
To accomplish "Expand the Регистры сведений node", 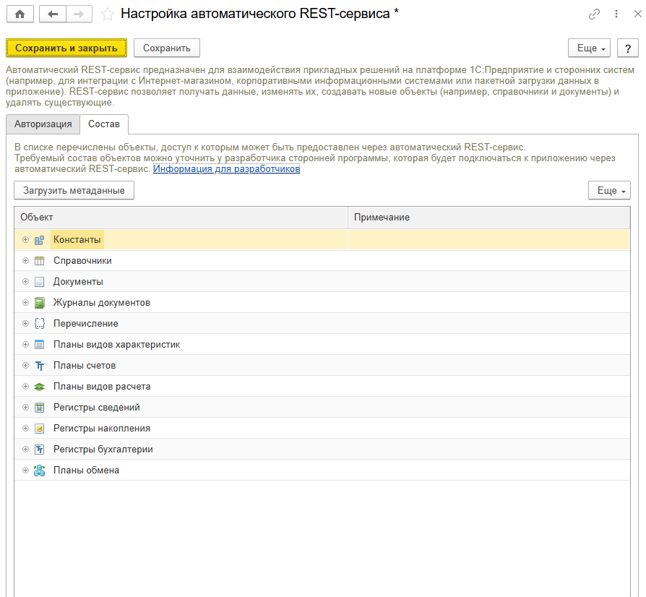I will coord(26,407).
